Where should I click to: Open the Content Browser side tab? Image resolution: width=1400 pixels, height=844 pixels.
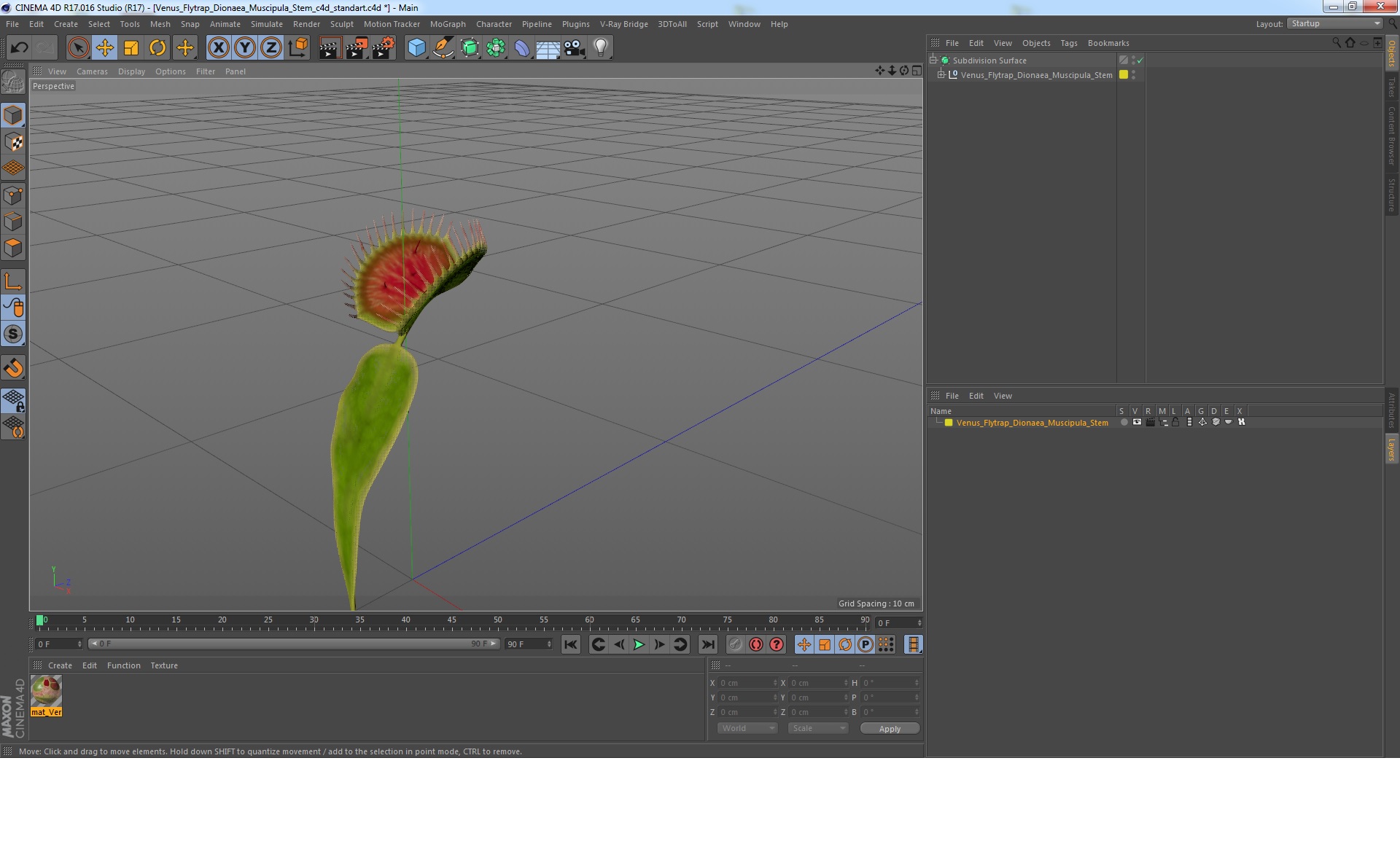(1391, 136)
